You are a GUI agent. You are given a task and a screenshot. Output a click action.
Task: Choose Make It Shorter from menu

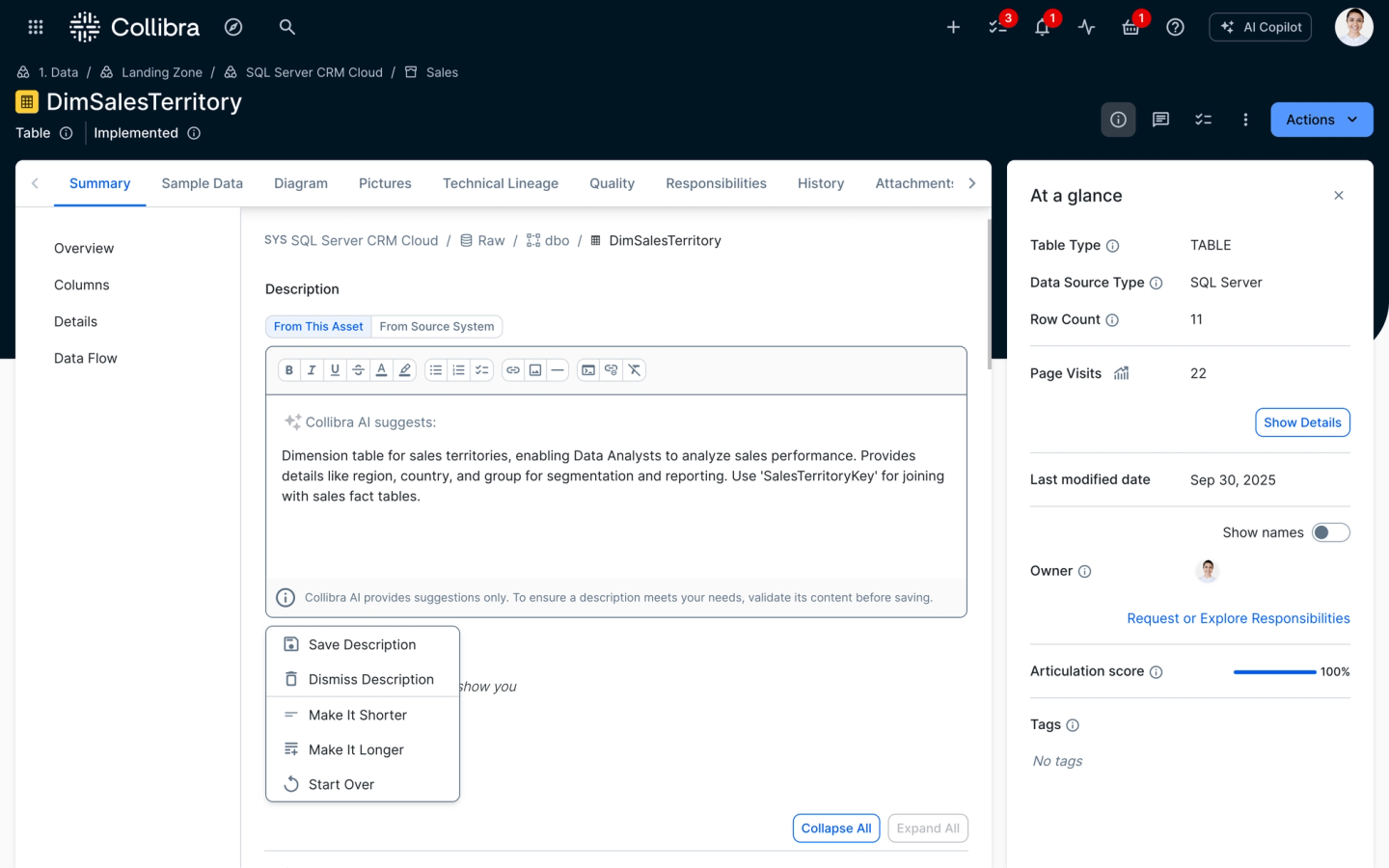[357, 715]
